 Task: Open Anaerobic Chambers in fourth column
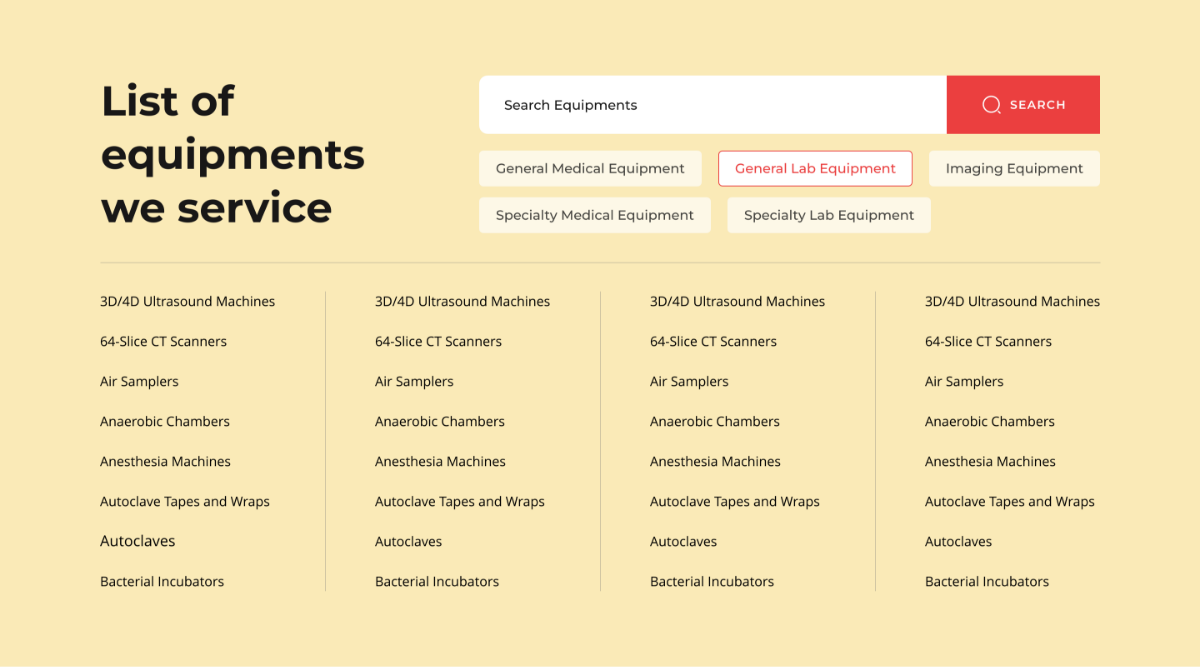(x=990, y=422)
